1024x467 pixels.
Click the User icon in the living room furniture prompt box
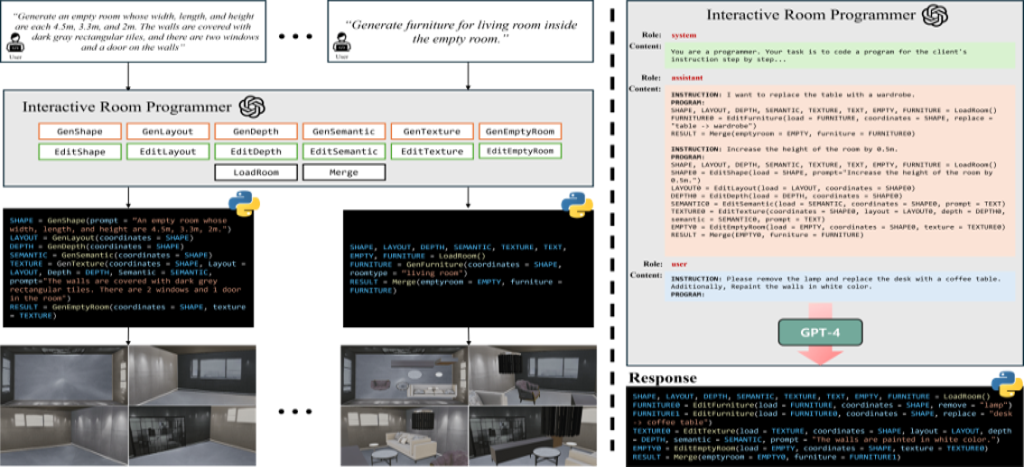[342, 45]
